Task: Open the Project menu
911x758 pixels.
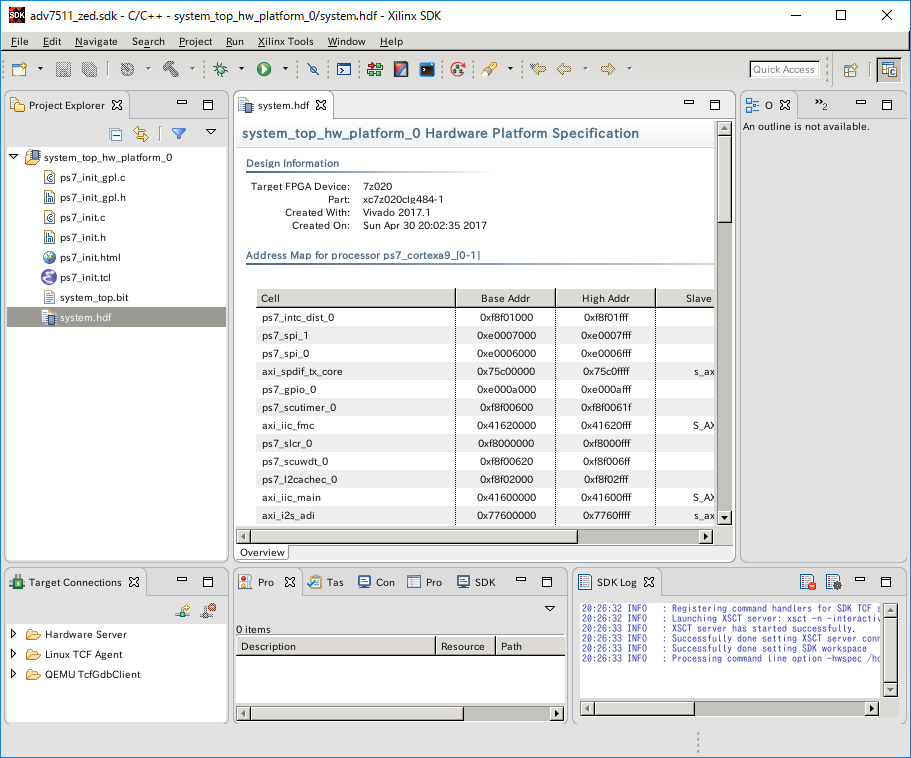Action: coord(195,42)
